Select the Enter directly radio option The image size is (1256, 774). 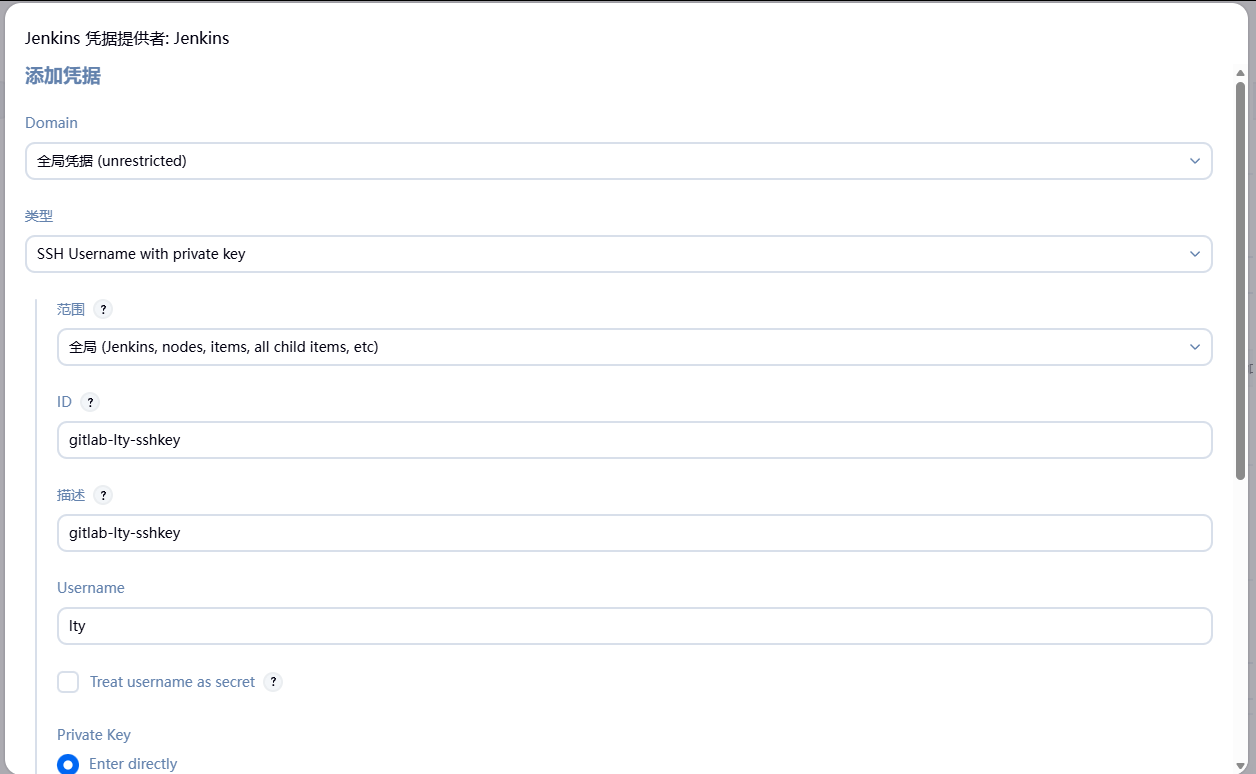point(68,764)
